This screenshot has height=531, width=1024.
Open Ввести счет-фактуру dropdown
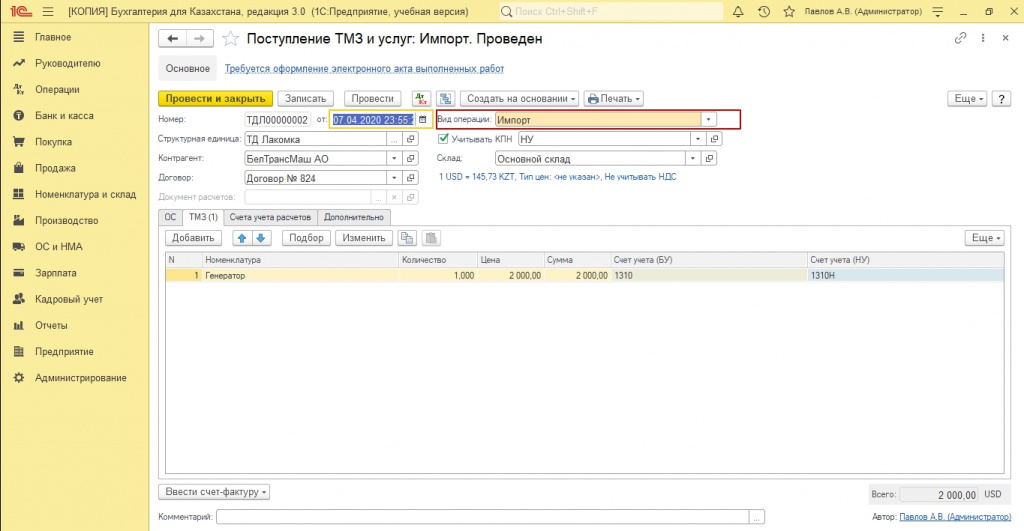pos(214,492)
